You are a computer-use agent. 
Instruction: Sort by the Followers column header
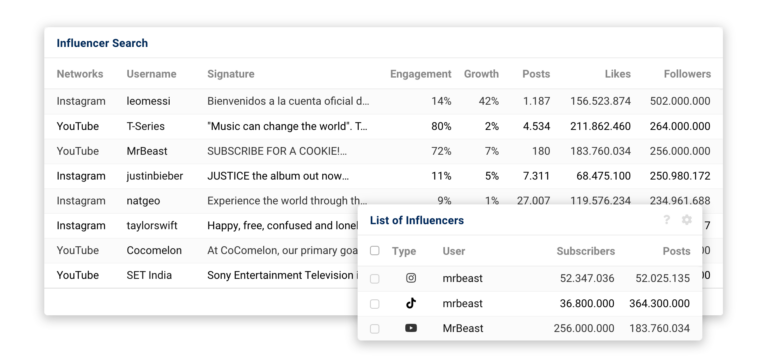[687, 74]
